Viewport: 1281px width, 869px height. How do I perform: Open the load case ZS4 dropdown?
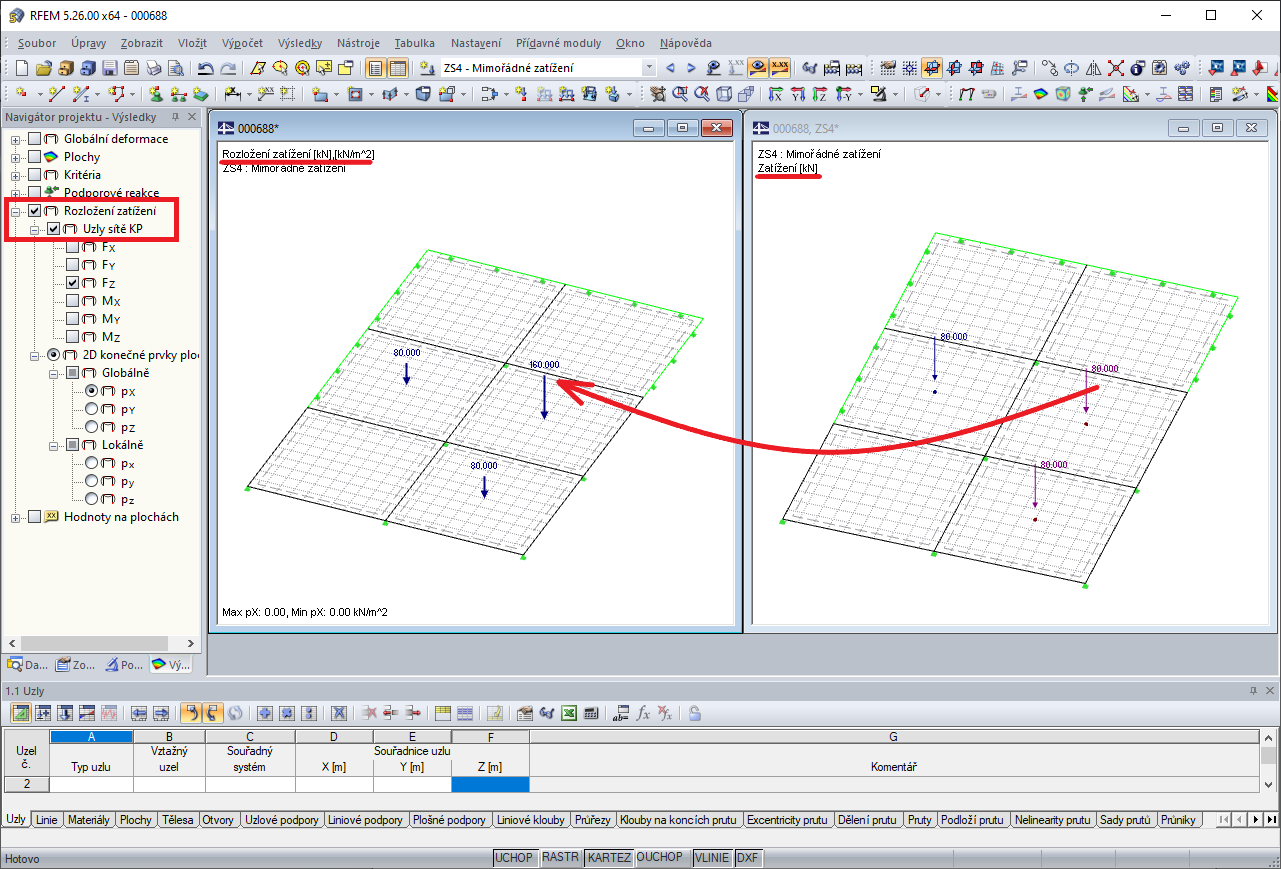click(x=649, y=68)
